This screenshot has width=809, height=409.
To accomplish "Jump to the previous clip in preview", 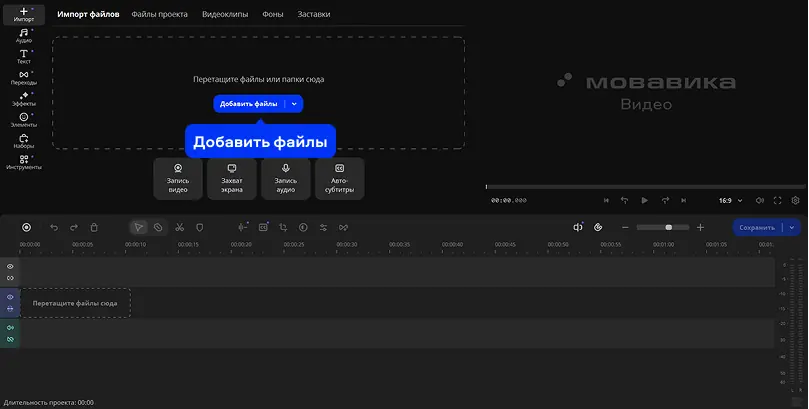I will (x=606, y=201).
